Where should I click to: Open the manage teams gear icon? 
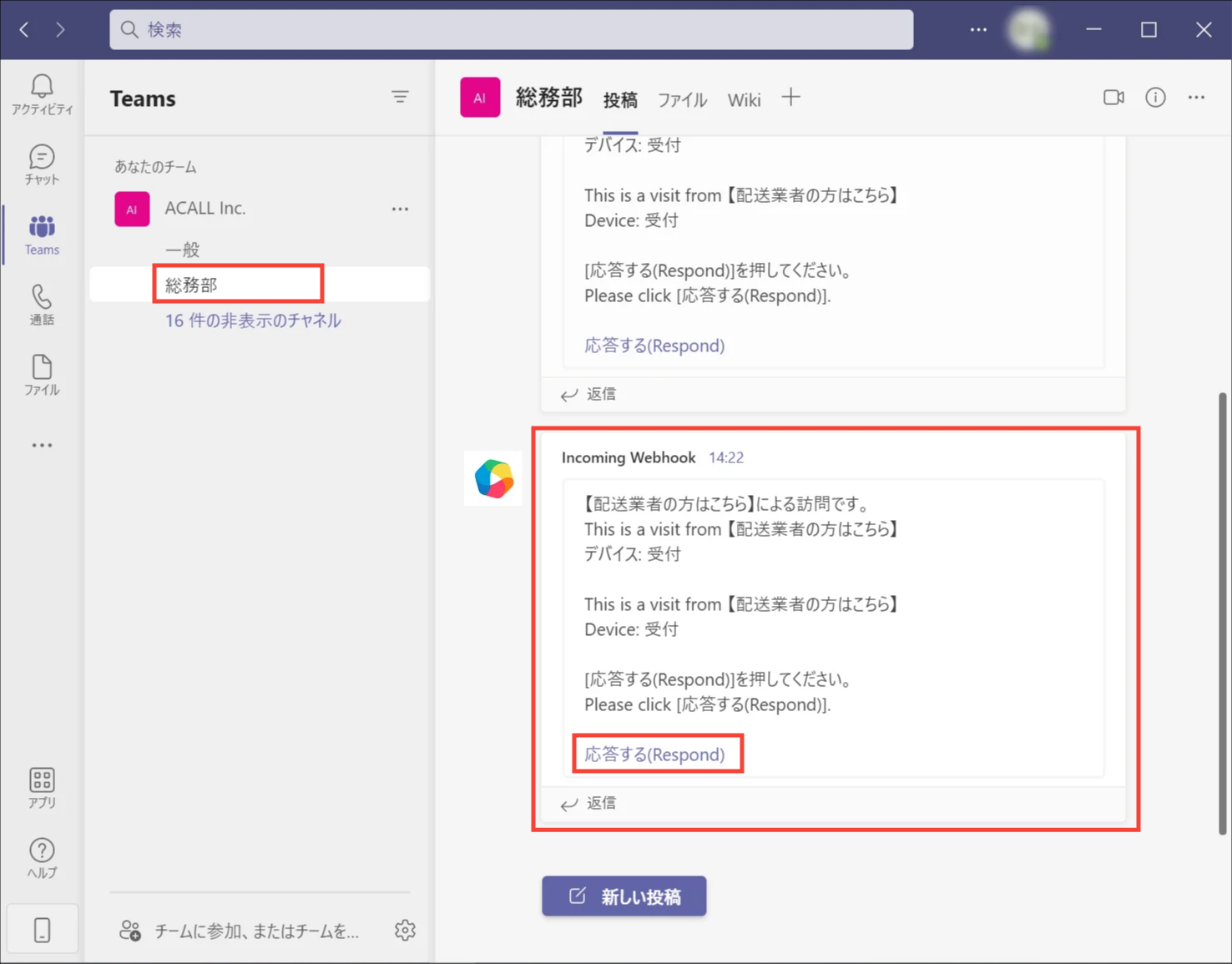click(405, 930)
